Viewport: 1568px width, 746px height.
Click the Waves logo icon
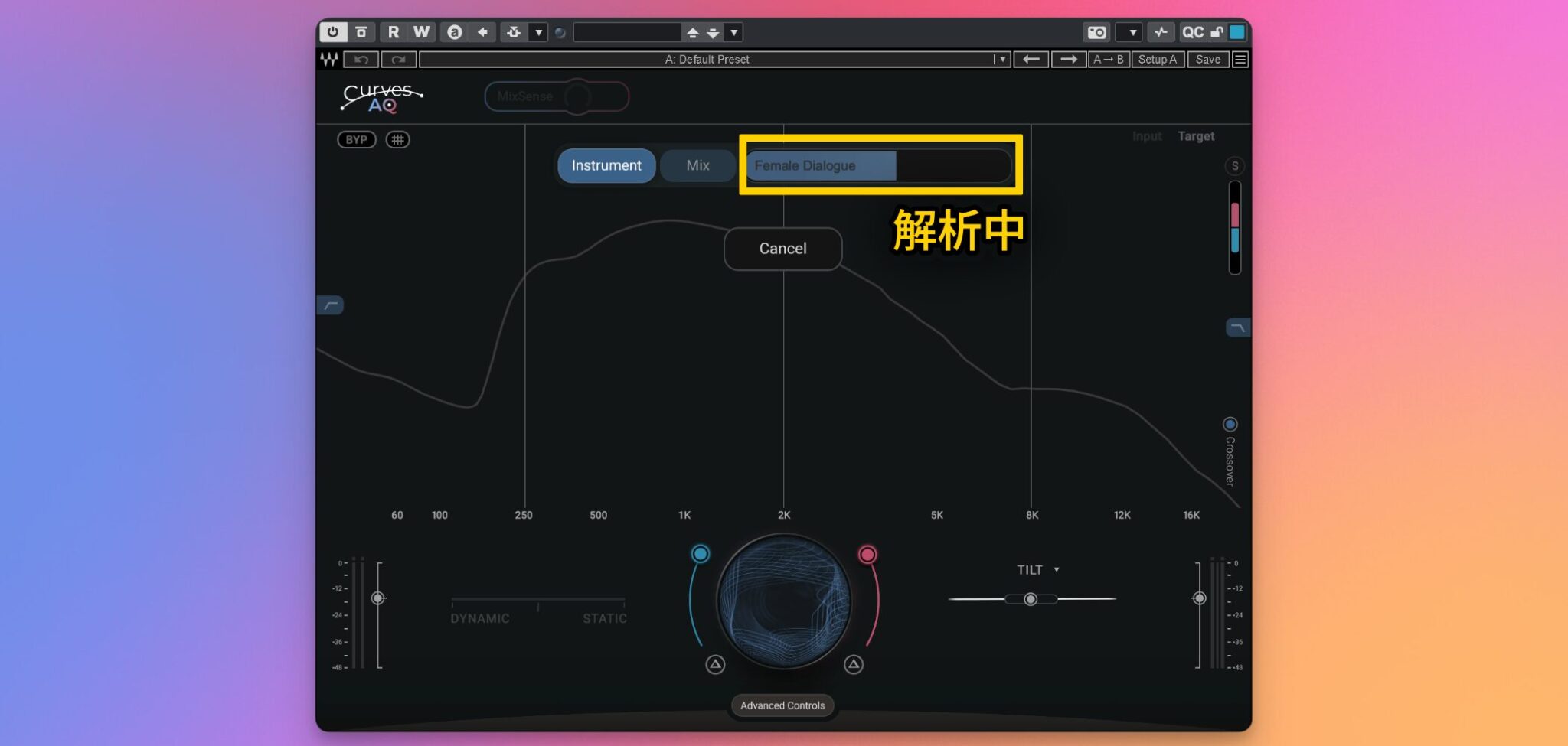[330, 60]
